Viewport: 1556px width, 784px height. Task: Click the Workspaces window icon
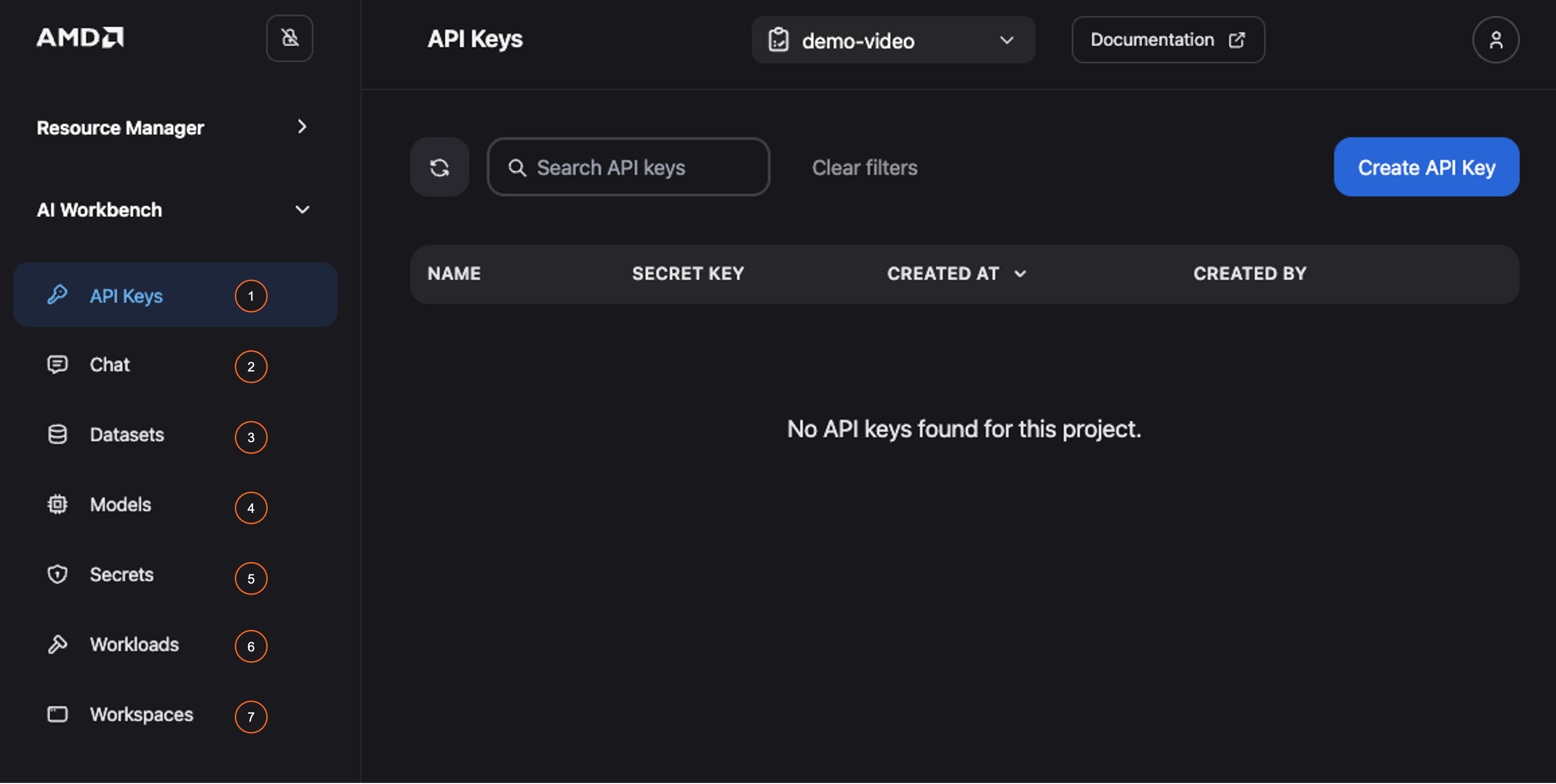pyautogui.click(x=57, y=715)
